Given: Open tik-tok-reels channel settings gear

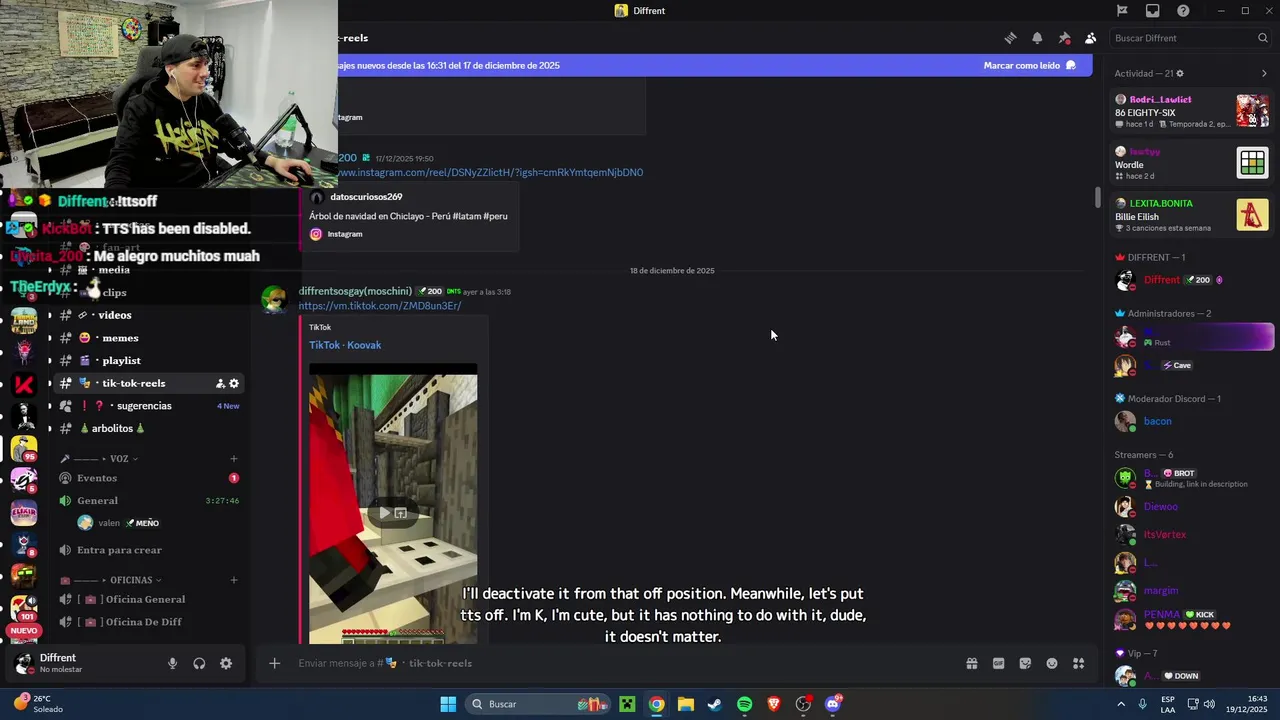Looking at the screenshot, I should tap(234, 383).
